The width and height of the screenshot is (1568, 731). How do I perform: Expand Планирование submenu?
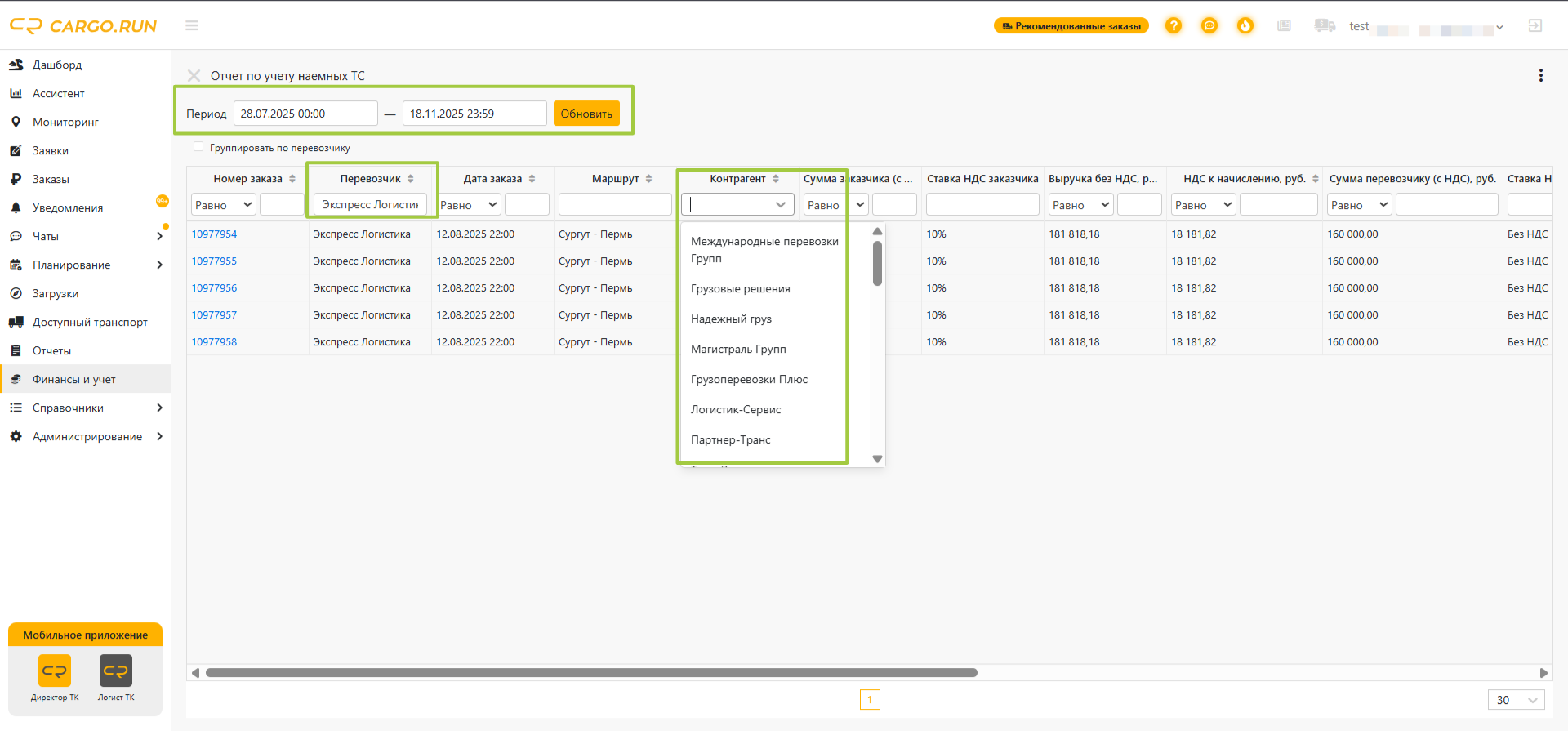coord(159,265)
